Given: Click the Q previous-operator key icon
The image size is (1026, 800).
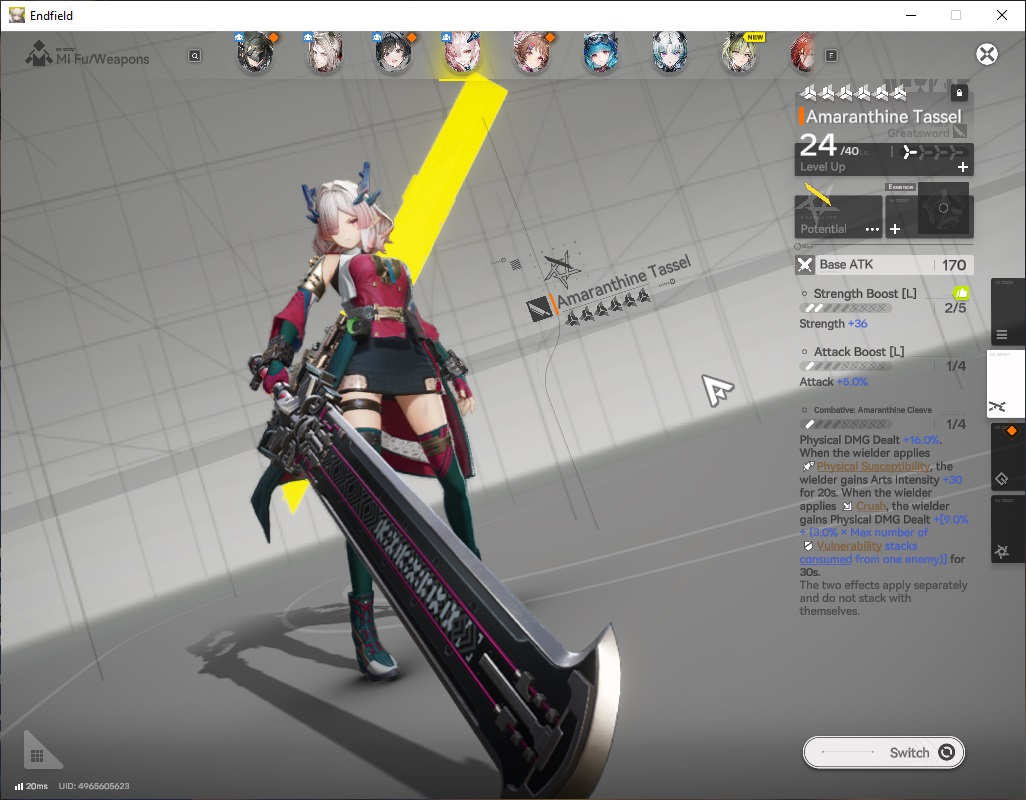Looking at the screenshot, I should click(194, 56).
